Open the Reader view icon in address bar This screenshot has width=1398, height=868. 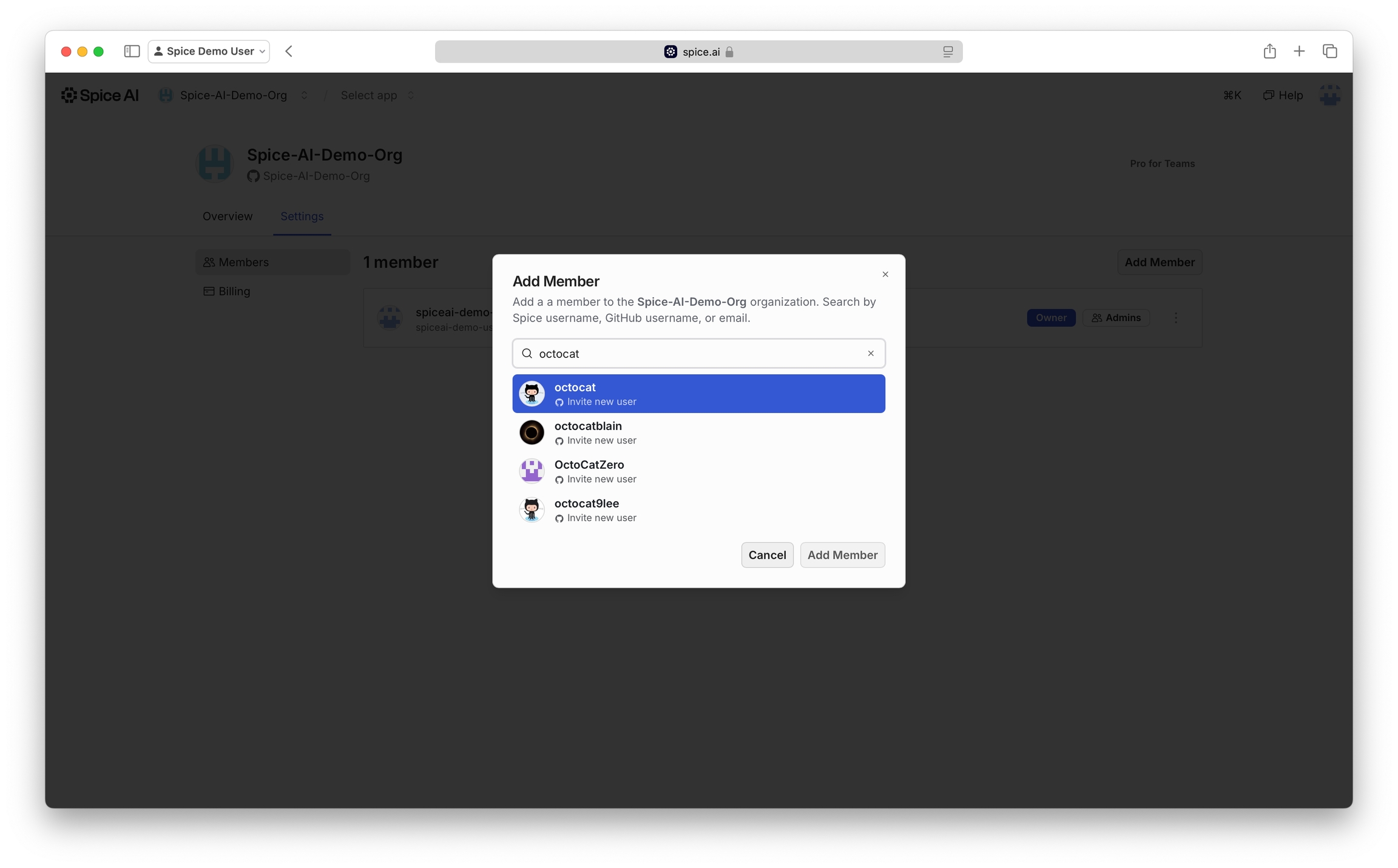click(x=948, y=52)
